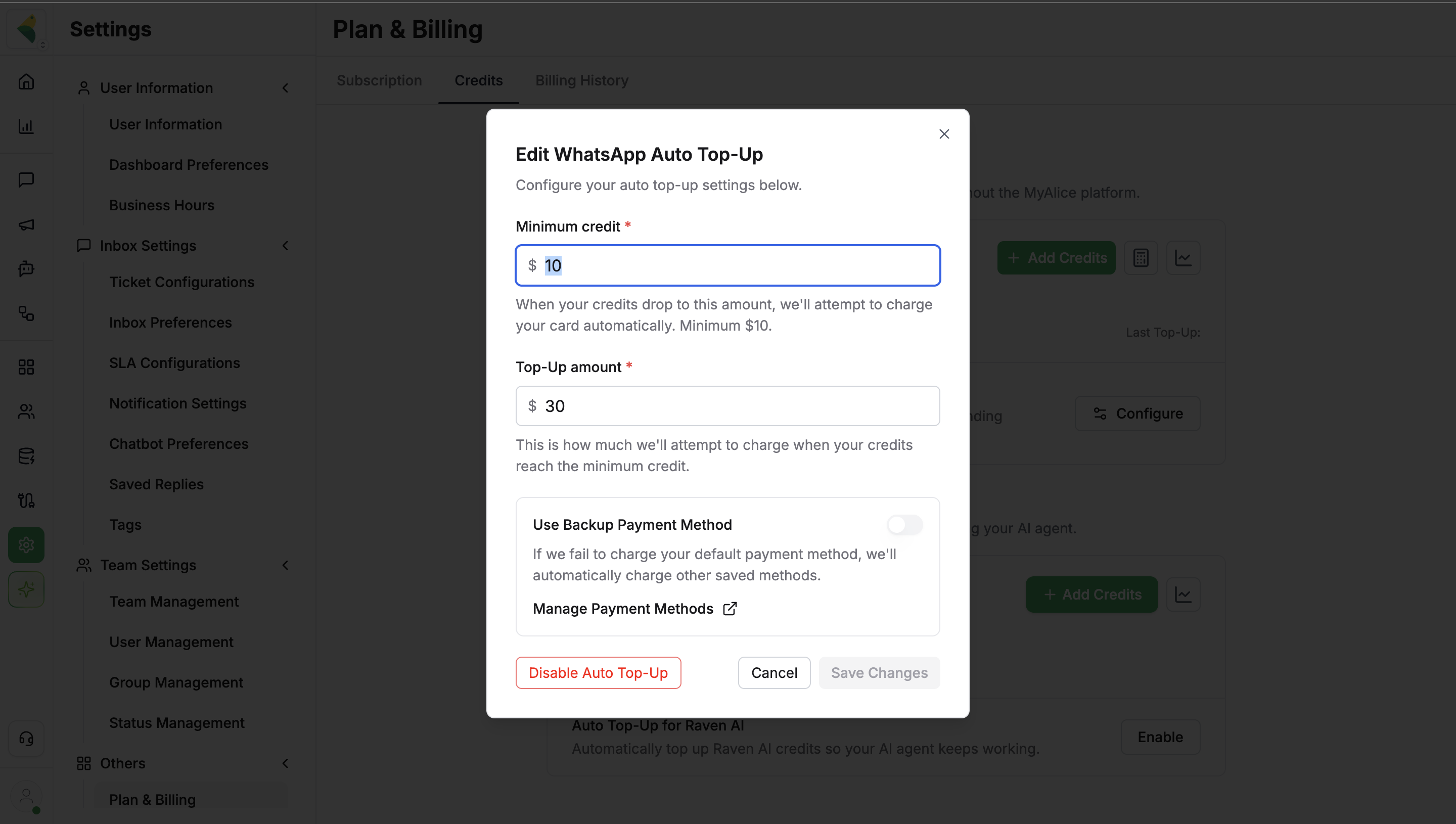This screenshot has width=1456, height=824.
Task: Open the chatbot robot icon
Action: tap(26, 269)
